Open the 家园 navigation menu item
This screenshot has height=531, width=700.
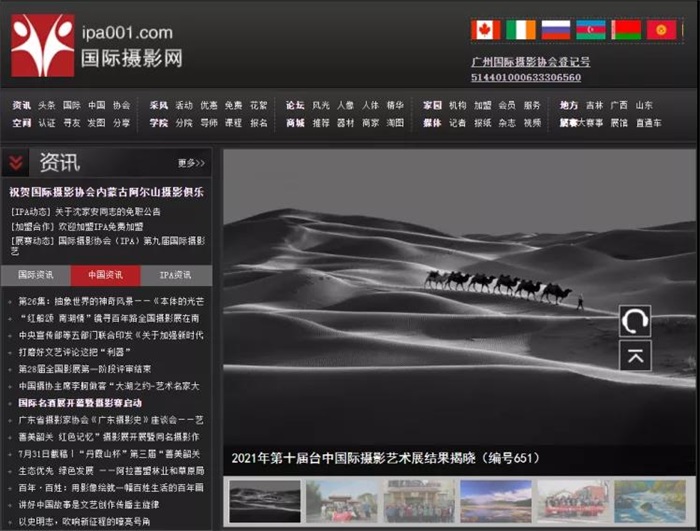432,105
